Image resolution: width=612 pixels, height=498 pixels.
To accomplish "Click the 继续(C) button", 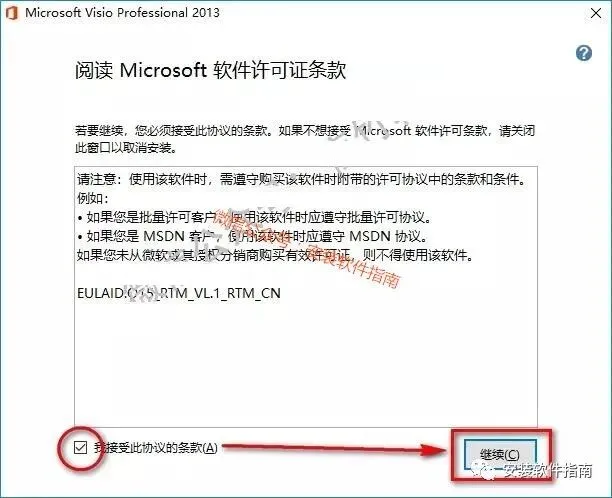I will tap(500, 454).
